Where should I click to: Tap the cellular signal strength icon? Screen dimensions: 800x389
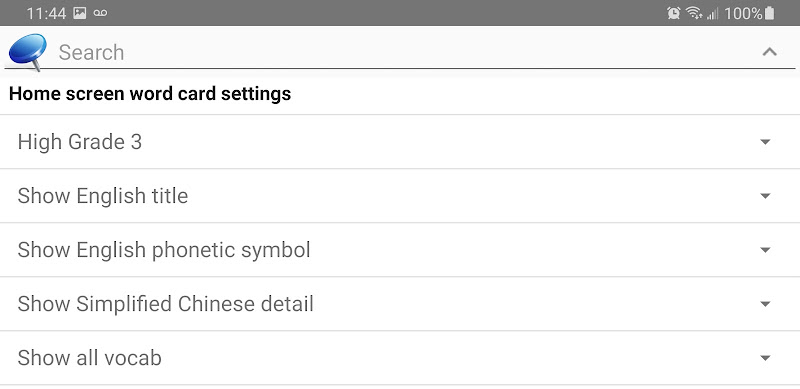pyautogui.click(x=712, y=14)
